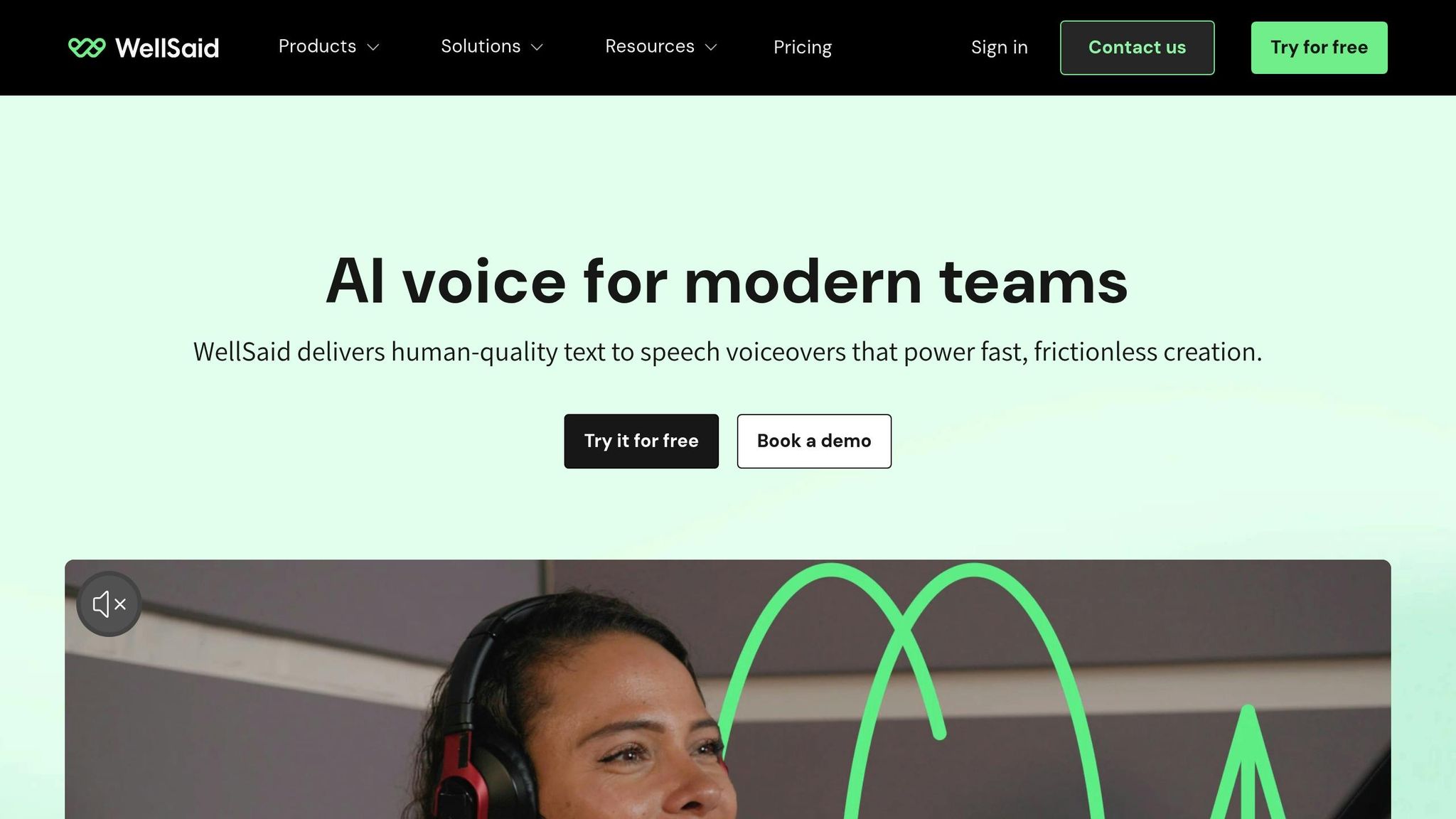Open the Pricing page
1456x819 pixels.
tap(803, 47)
